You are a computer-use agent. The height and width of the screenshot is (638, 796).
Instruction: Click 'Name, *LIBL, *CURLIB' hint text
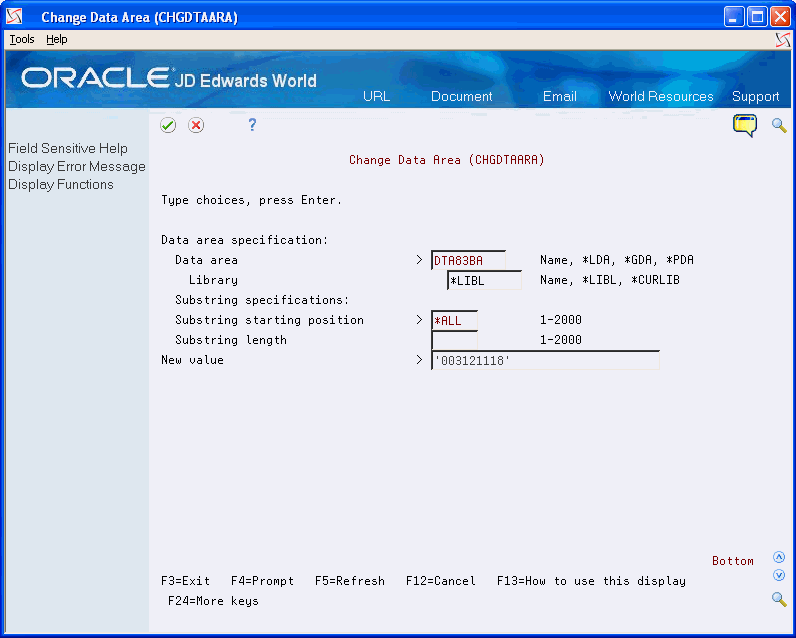(610, 280)
